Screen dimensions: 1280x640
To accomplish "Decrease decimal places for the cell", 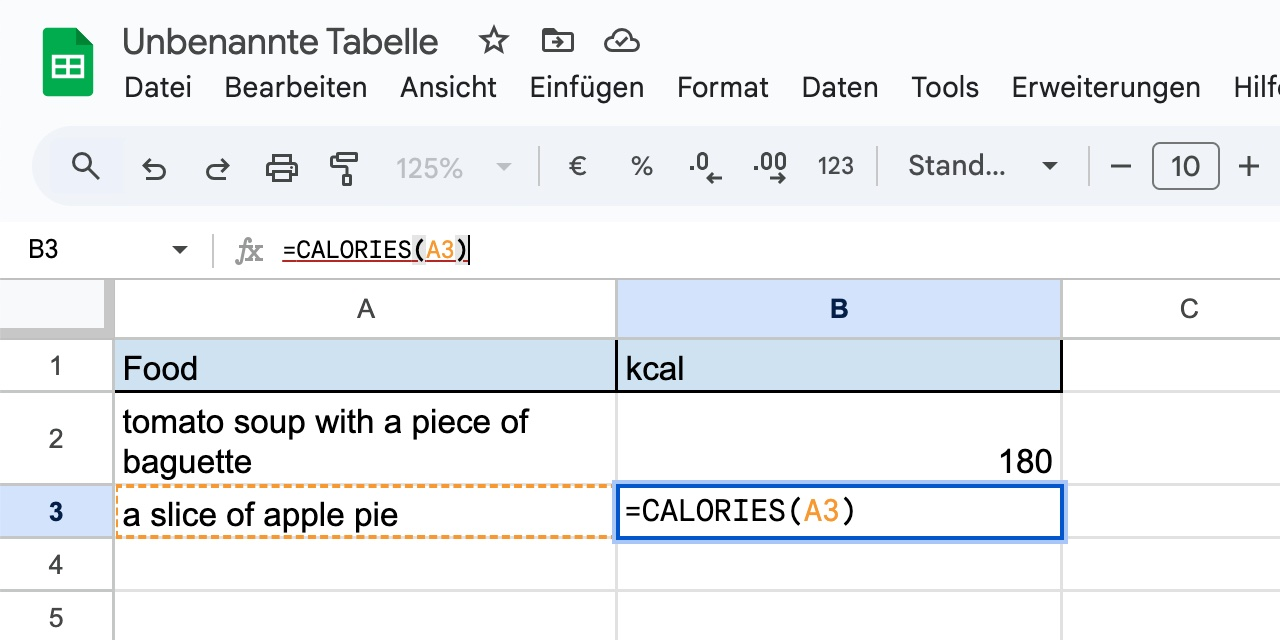I will 705,166.
